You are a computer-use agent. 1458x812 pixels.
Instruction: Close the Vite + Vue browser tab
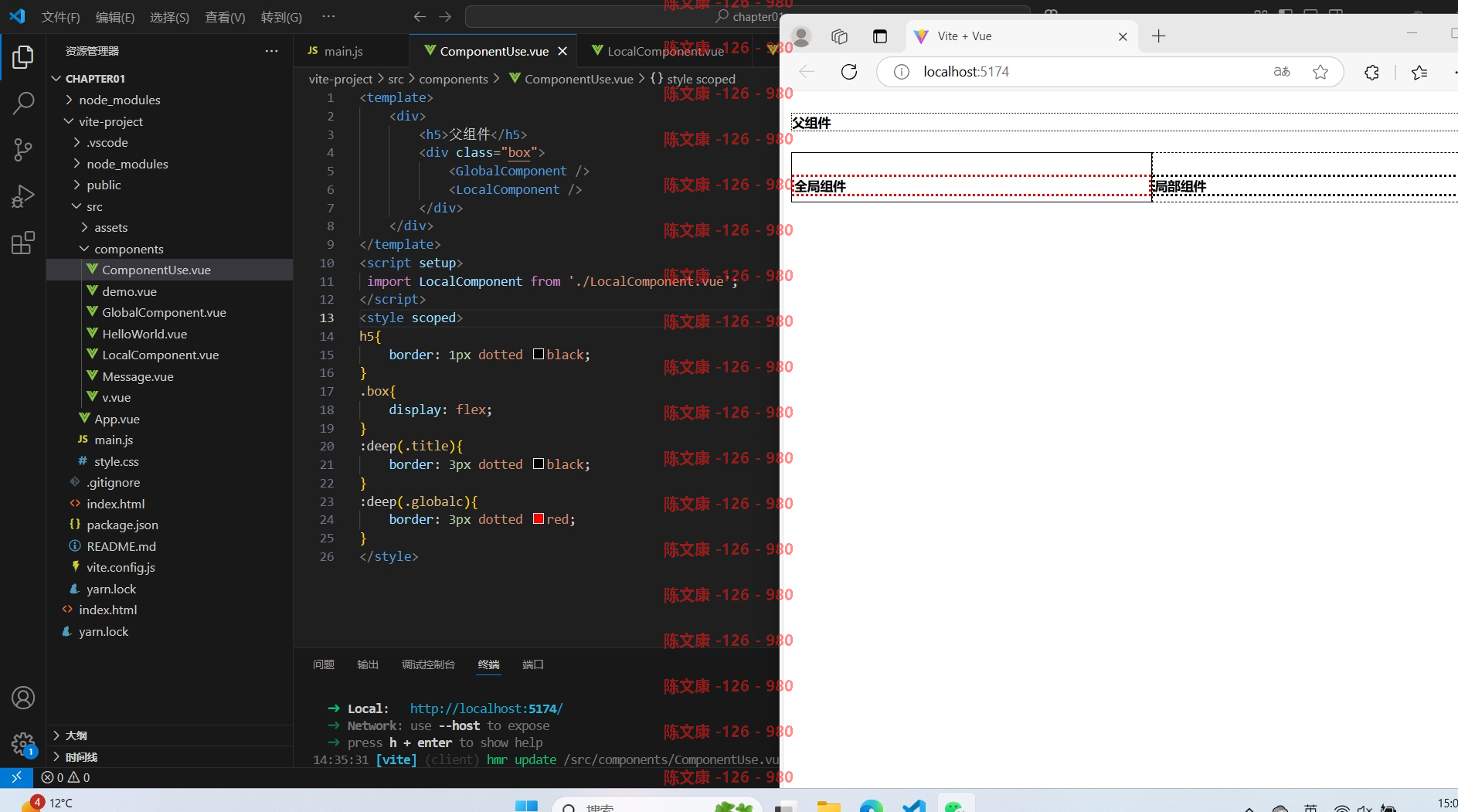tap(1123, 36)
